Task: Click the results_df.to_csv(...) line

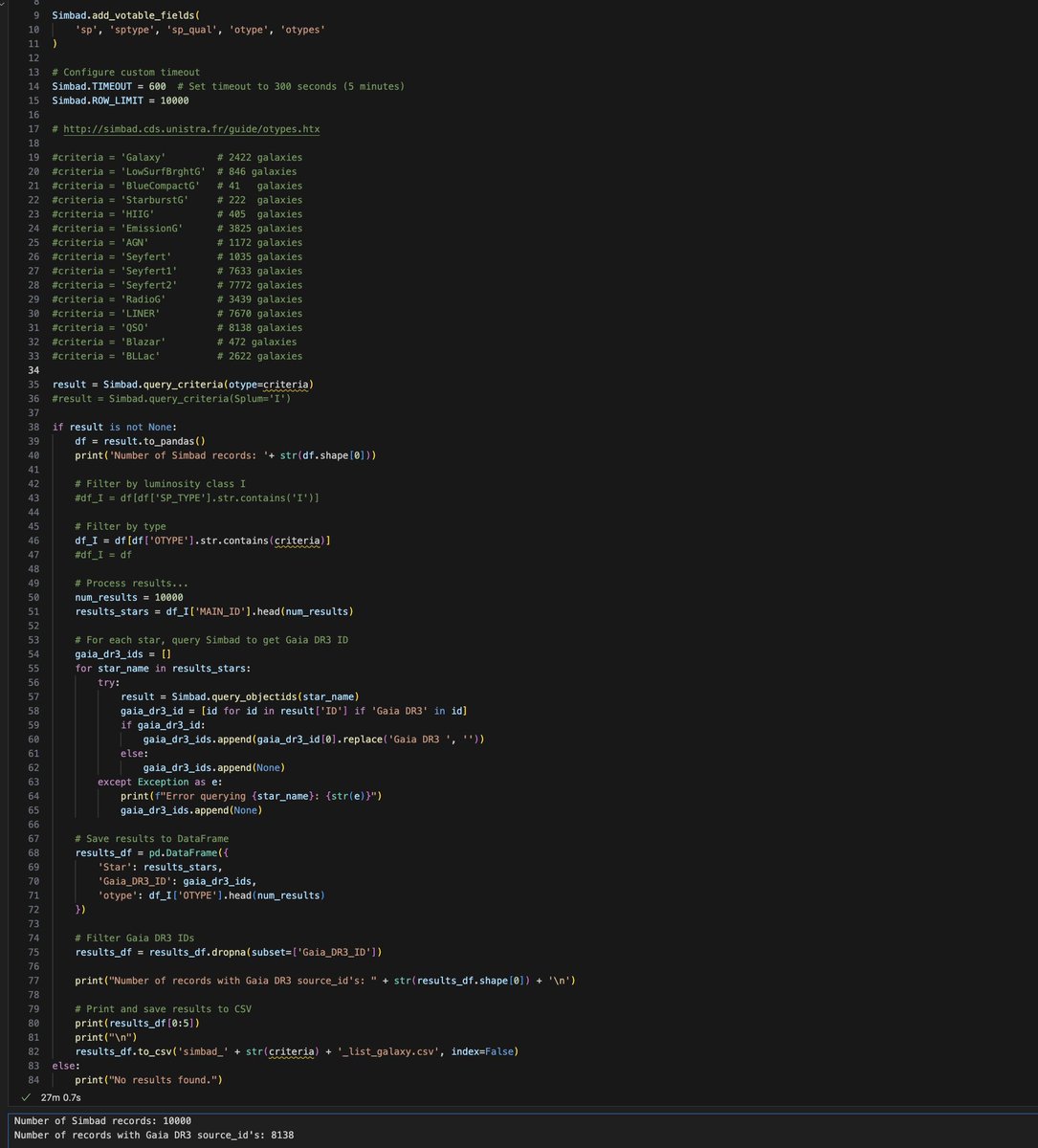Action: pyautogui.click(x=297, y=1051)
